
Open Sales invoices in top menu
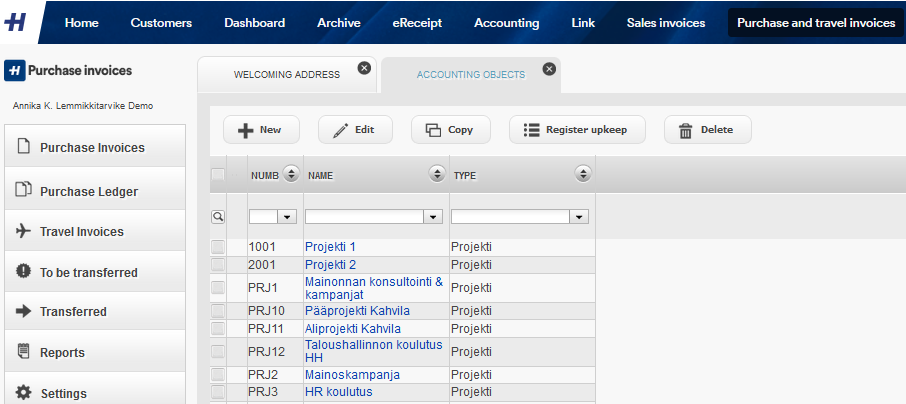pos(666,23)
